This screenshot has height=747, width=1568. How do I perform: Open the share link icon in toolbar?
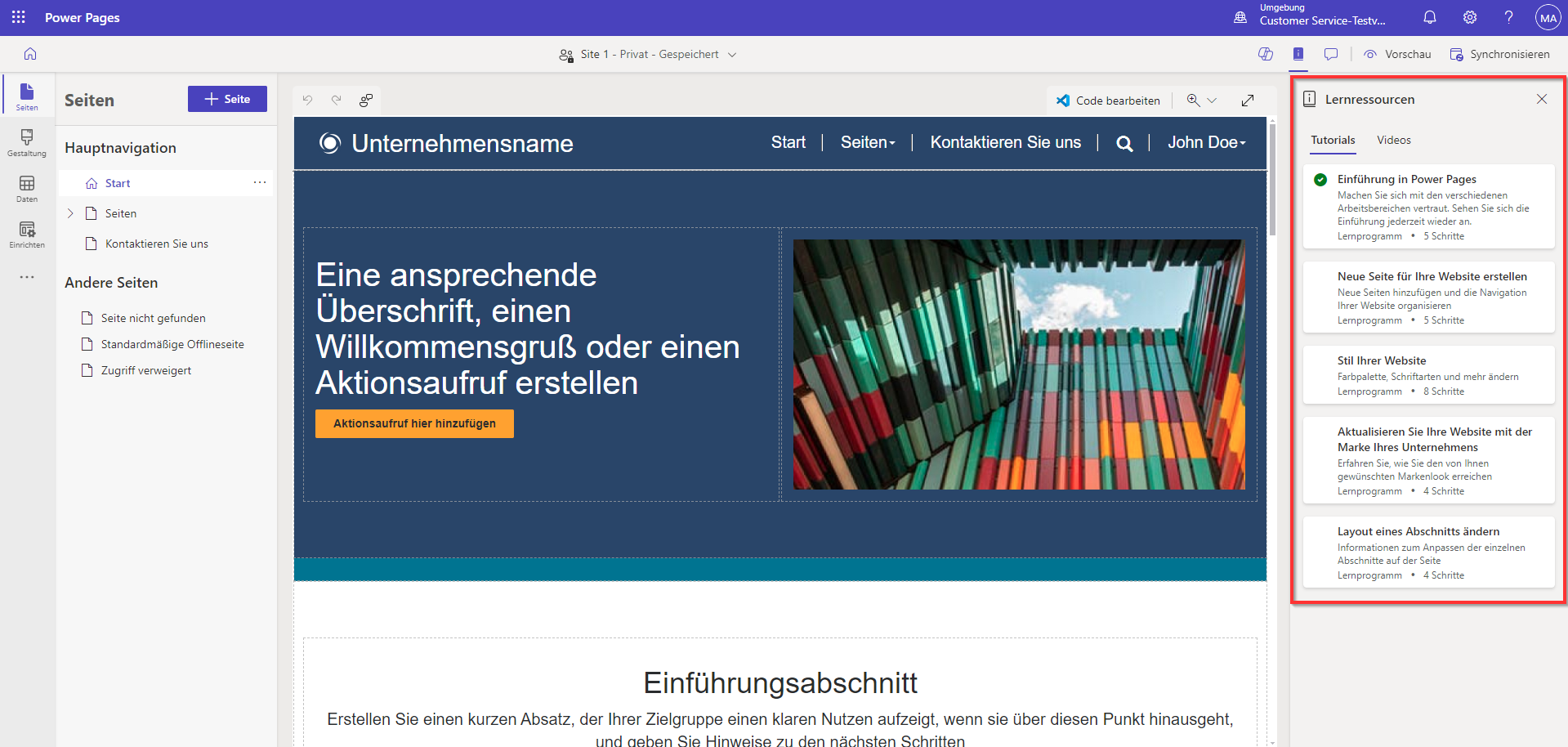[366, 100]
